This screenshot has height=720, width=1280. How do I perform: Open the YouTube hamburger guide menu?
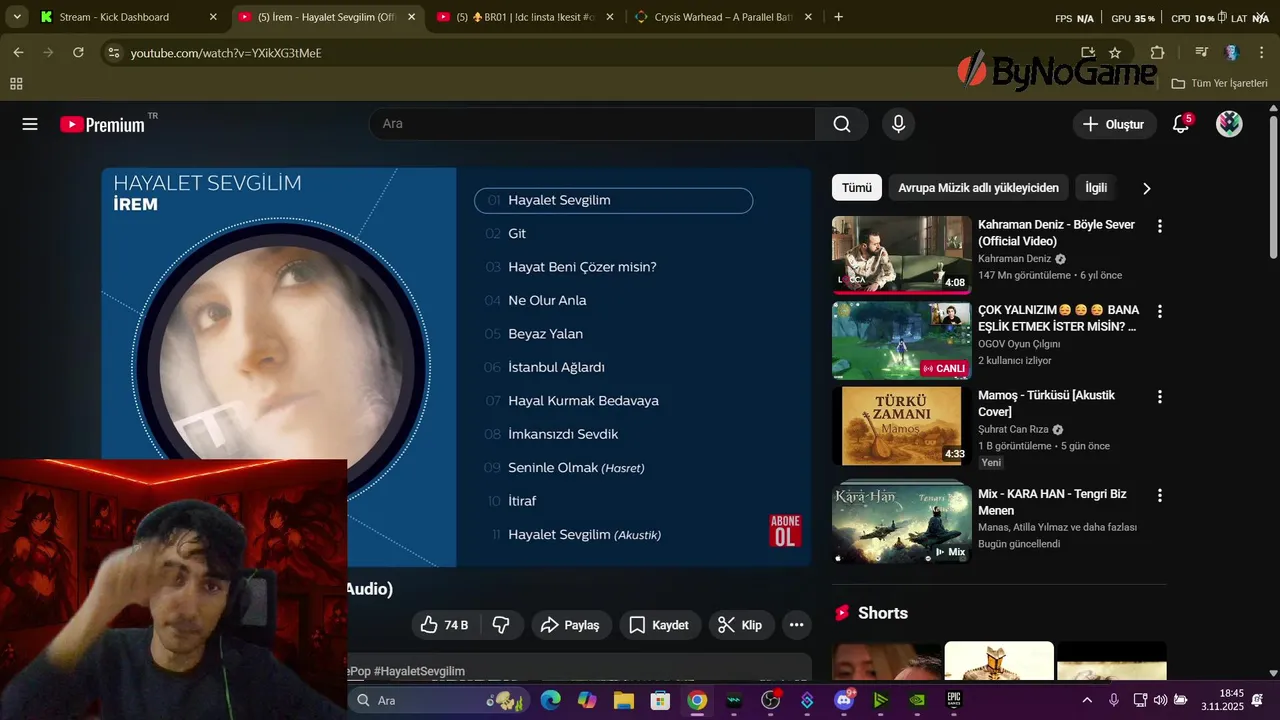pos(30,124)
